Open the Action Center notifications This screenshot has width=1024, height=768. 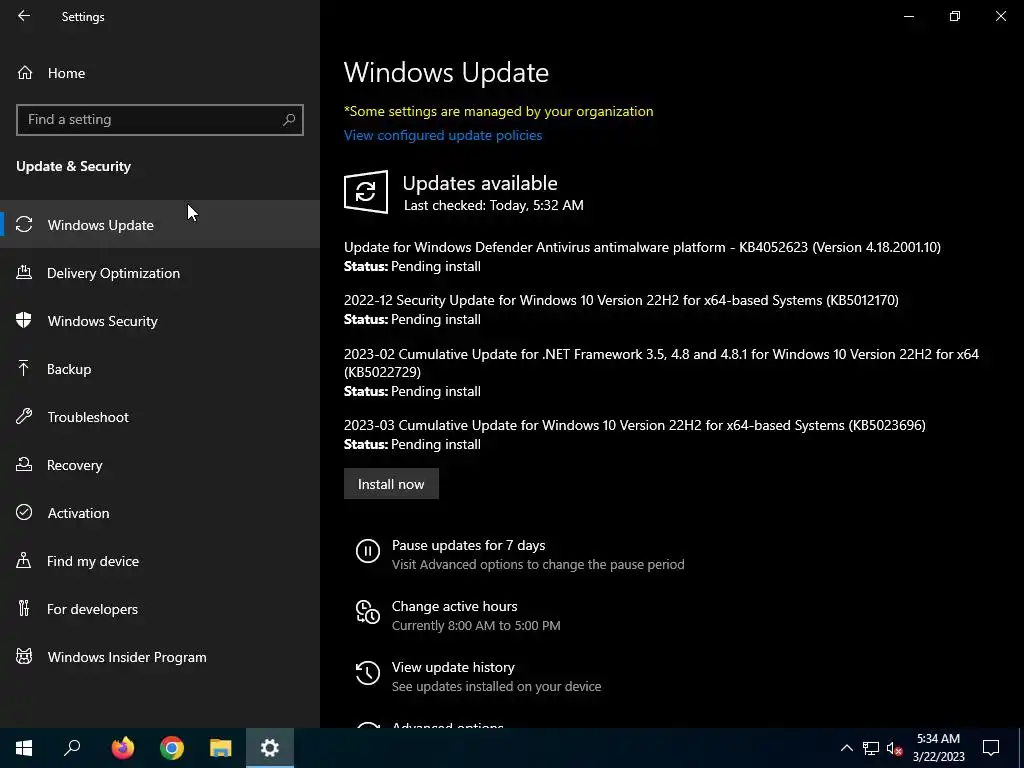[991, 748]
